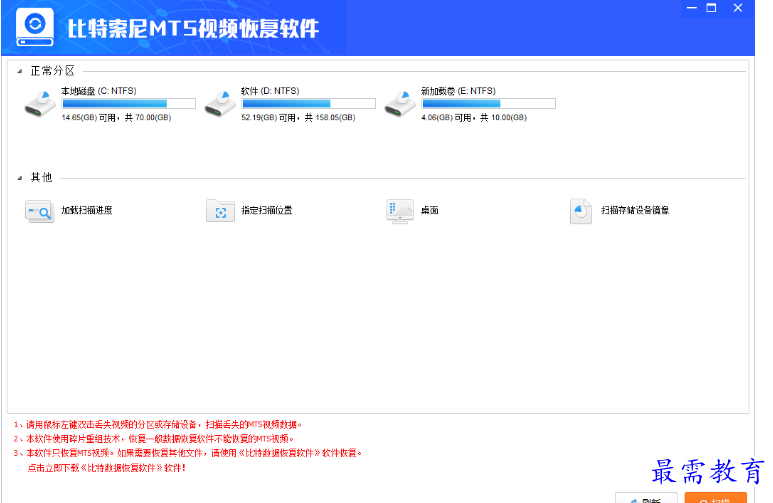Viewport: 773px width, 503px height.
Task: Select the 本地磁盘 (C: NTFS) label
Action: coord(99,91)
